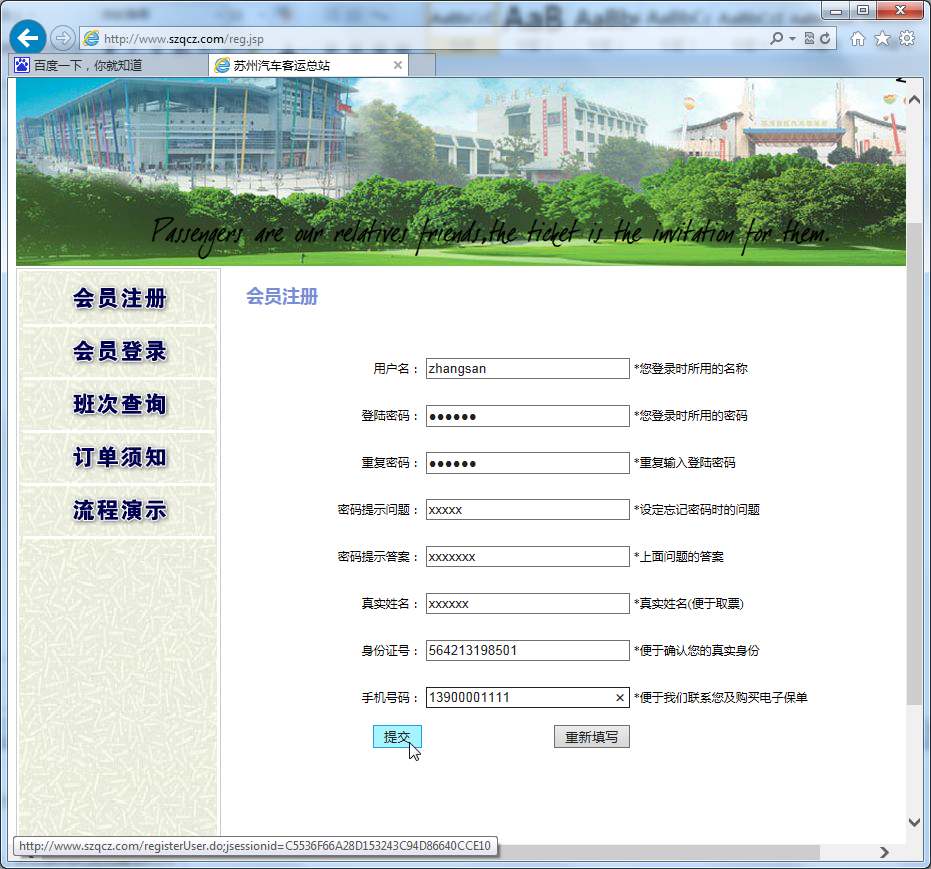This screenshot has width=931, height=869.
Task: Click the browser Back arrow button
Action: pos(28,38)
